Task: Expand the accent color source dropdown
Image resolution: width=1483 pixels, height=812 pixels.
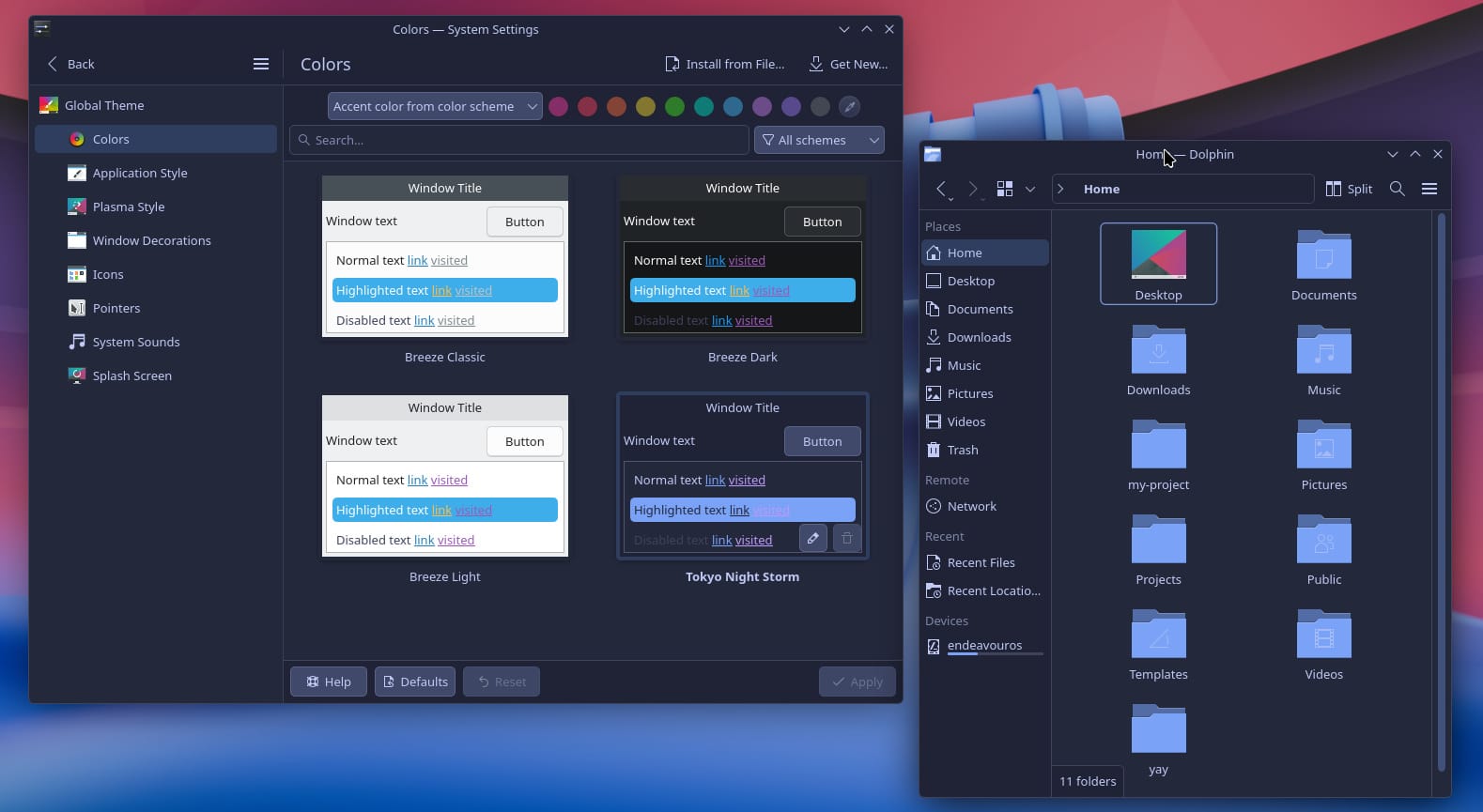Action: (x=435, y=106)
